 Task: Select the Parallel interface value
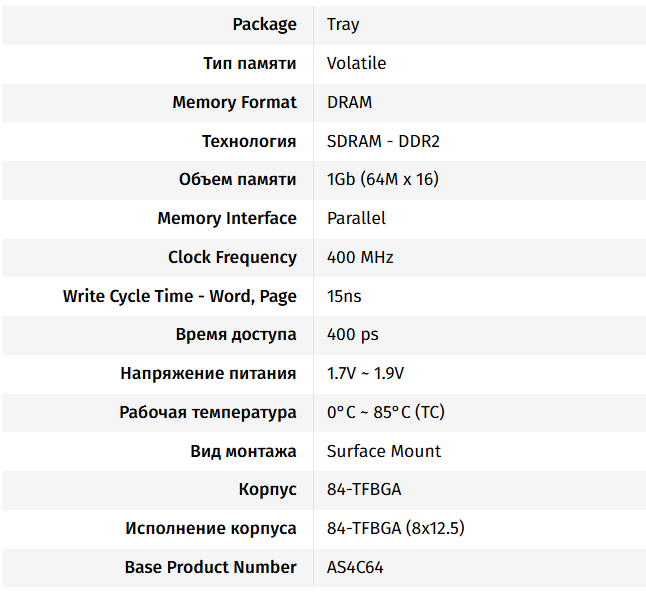[356, 218]
